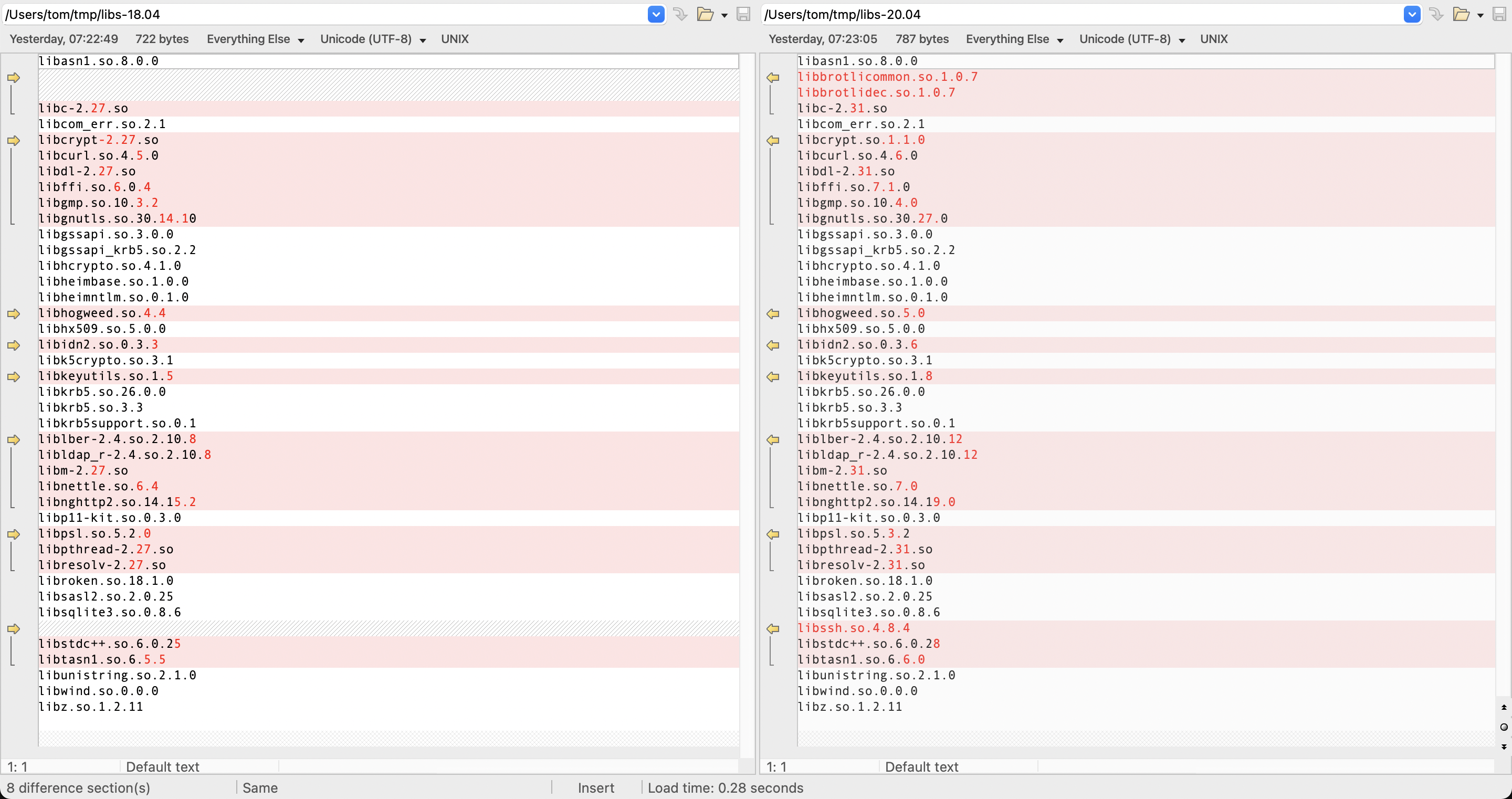Click left pane UNIX line ending label

coord(454,39)
